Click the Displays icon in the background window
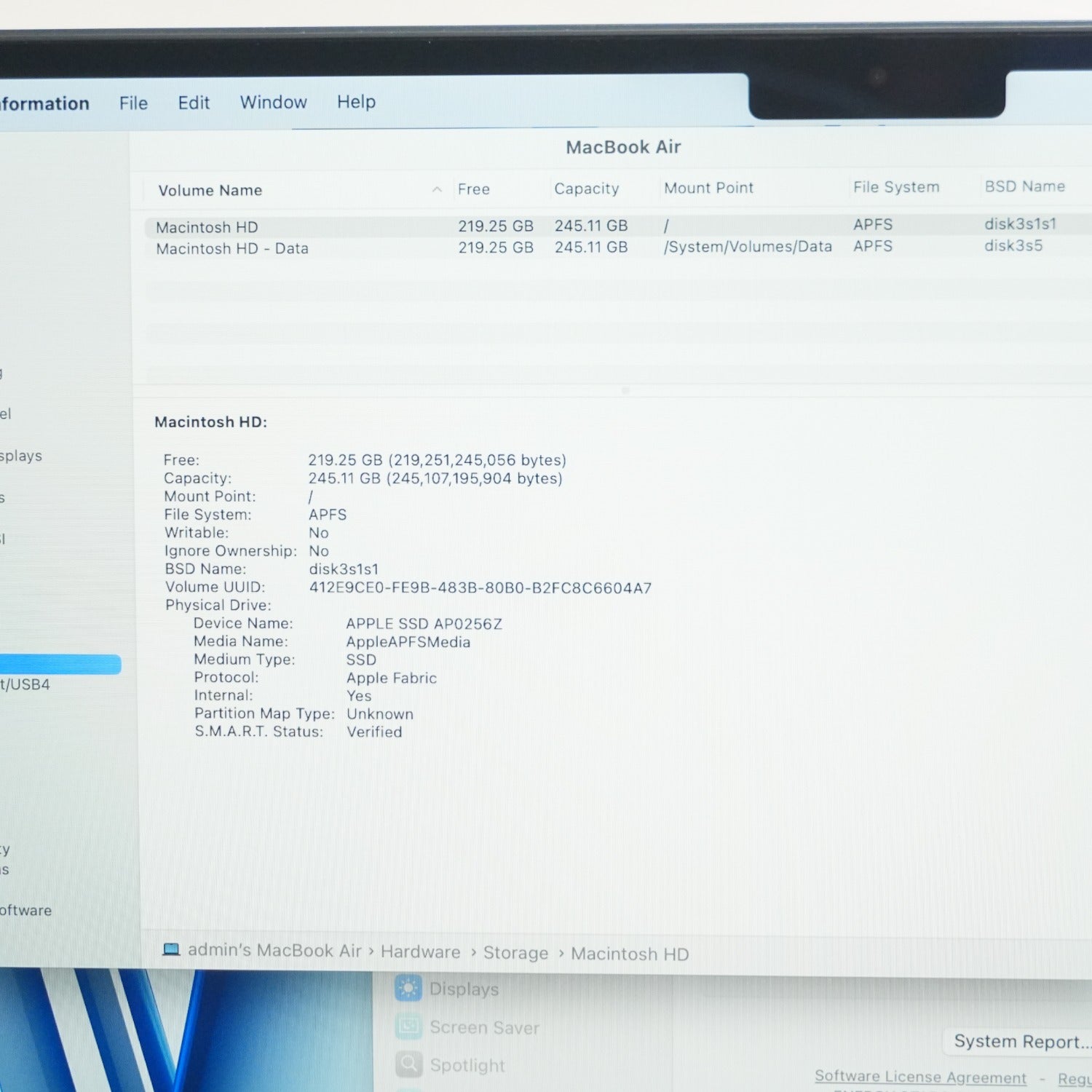Image resolution: width=1092 pixels, height=1092 pixels. (x=408, y=988)
